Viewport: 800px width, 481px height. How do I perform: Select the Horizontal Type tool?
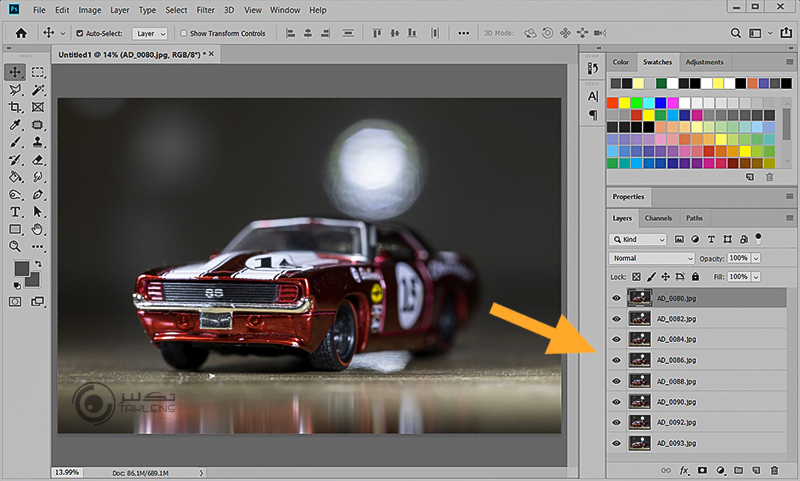(x=16, y=212)
